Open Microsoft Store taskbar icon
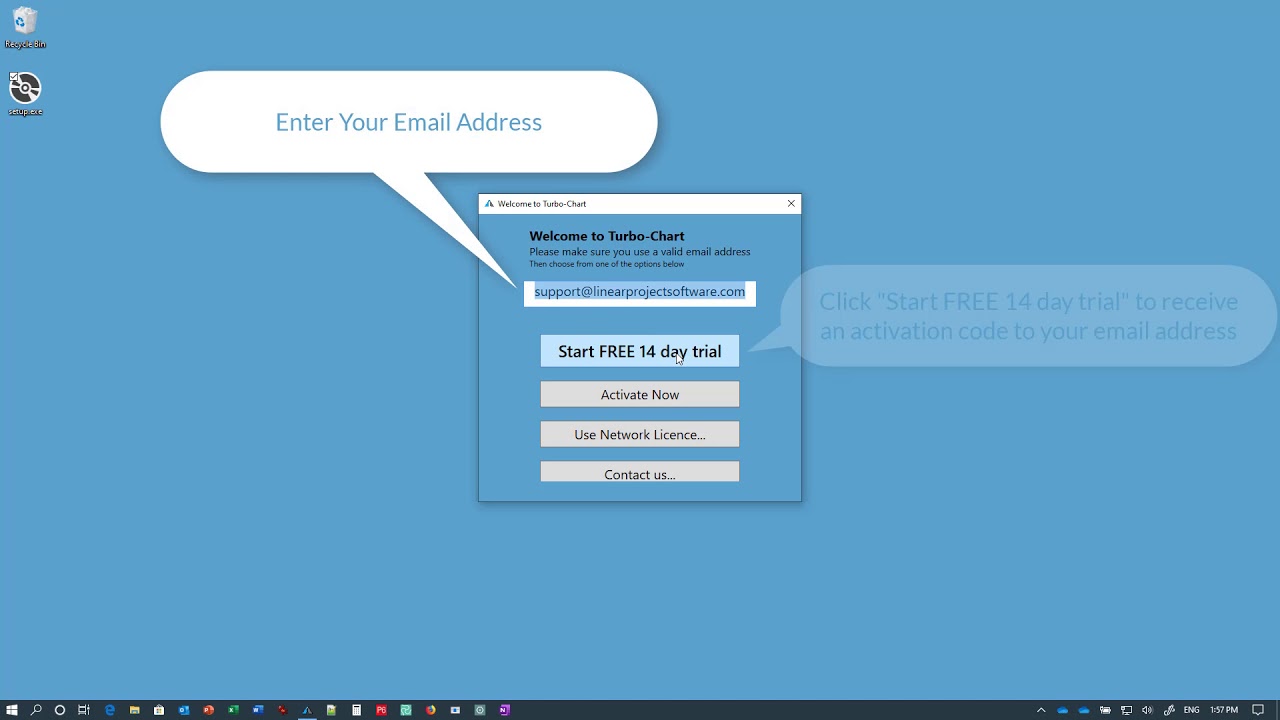The height and width of the screenshot is (720, 1280). tap(159, 710)
